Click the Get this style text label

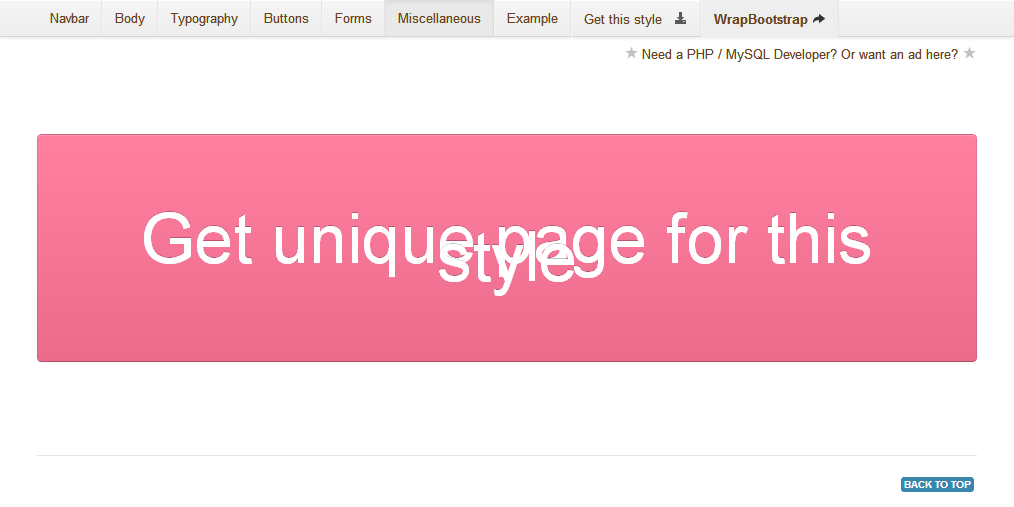(x=622, y=19)
